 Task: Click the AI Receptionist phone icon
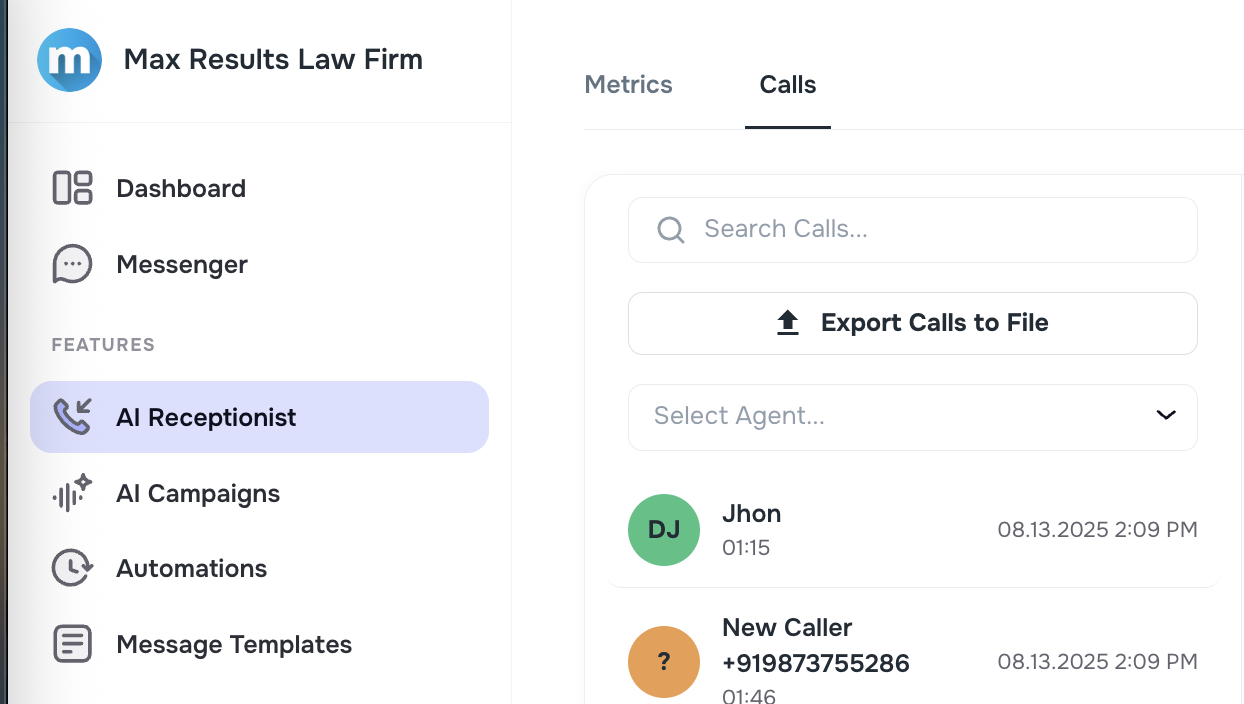[71, 416]
